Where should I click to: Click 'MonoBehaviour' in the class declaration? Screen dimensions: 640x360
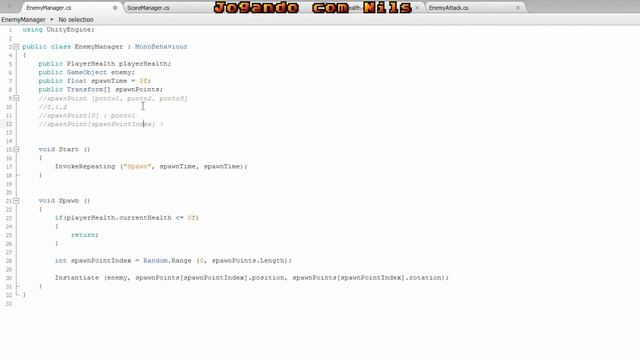click(161, 47)
